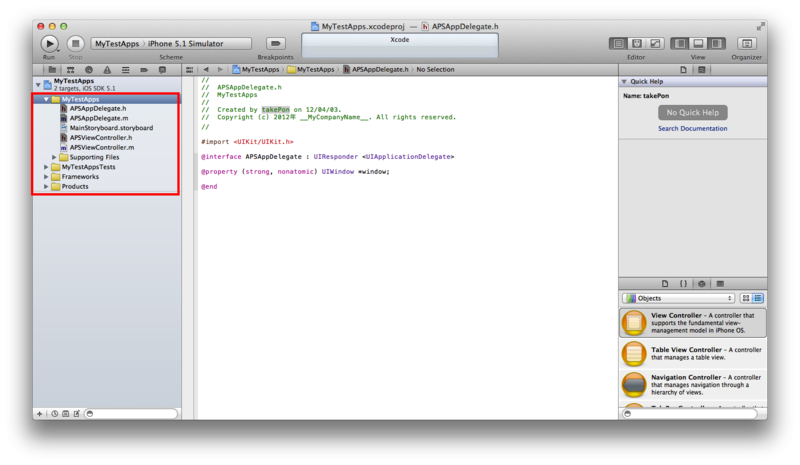Screen dimensions: 800x465
Task: Show the Code Snippet library
Action: point(683,284)
